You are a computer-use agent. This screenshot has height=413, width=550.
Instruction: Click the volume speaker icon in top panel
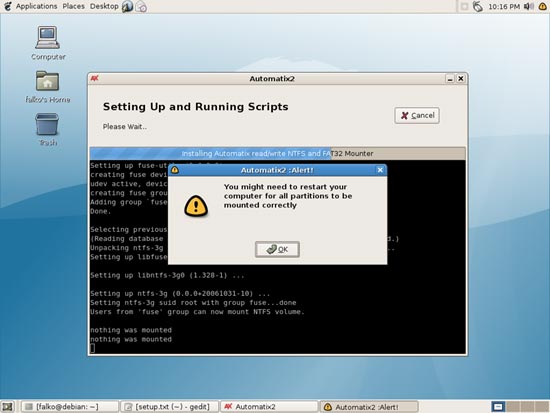(528, 6)
